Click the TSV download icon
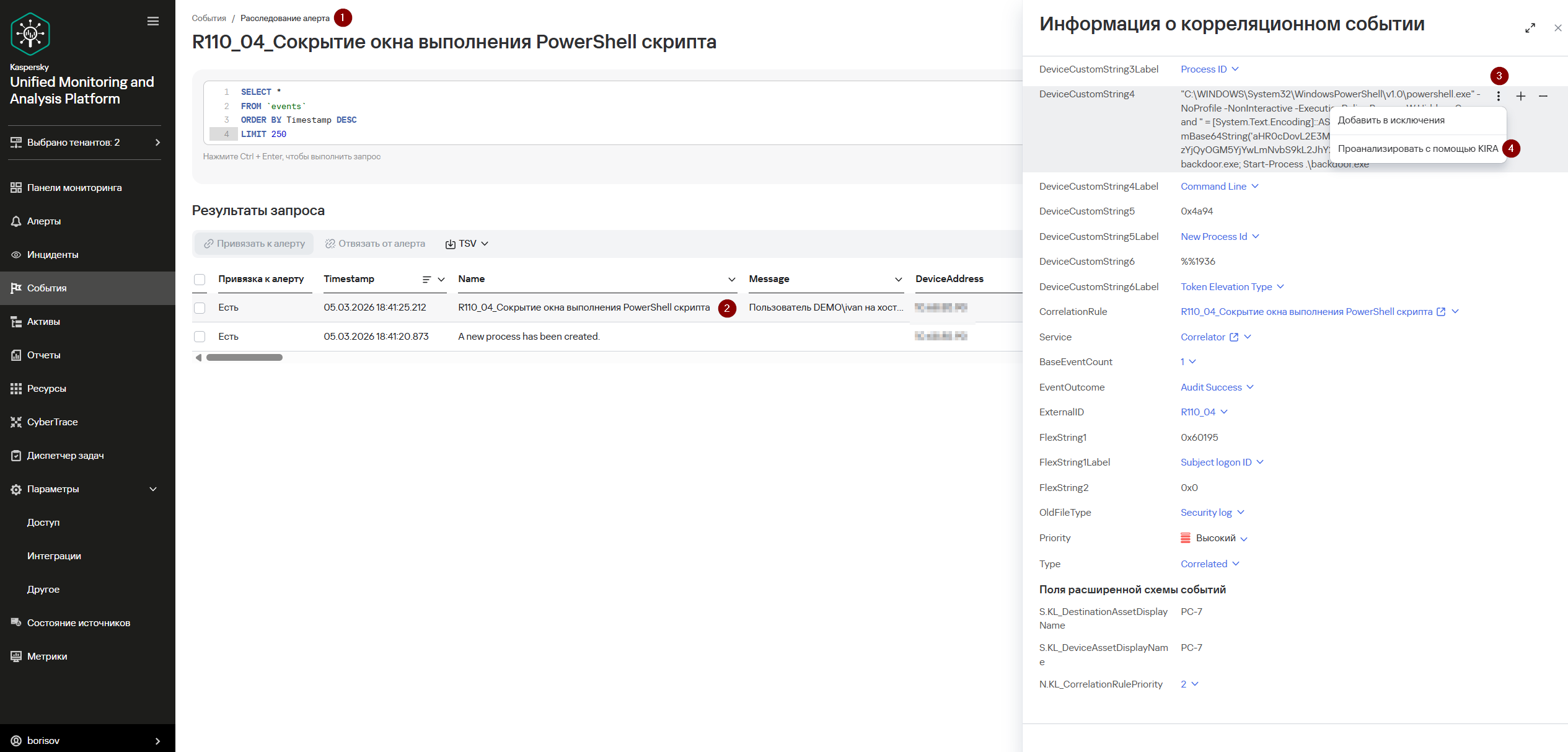 tap(451, 244)
